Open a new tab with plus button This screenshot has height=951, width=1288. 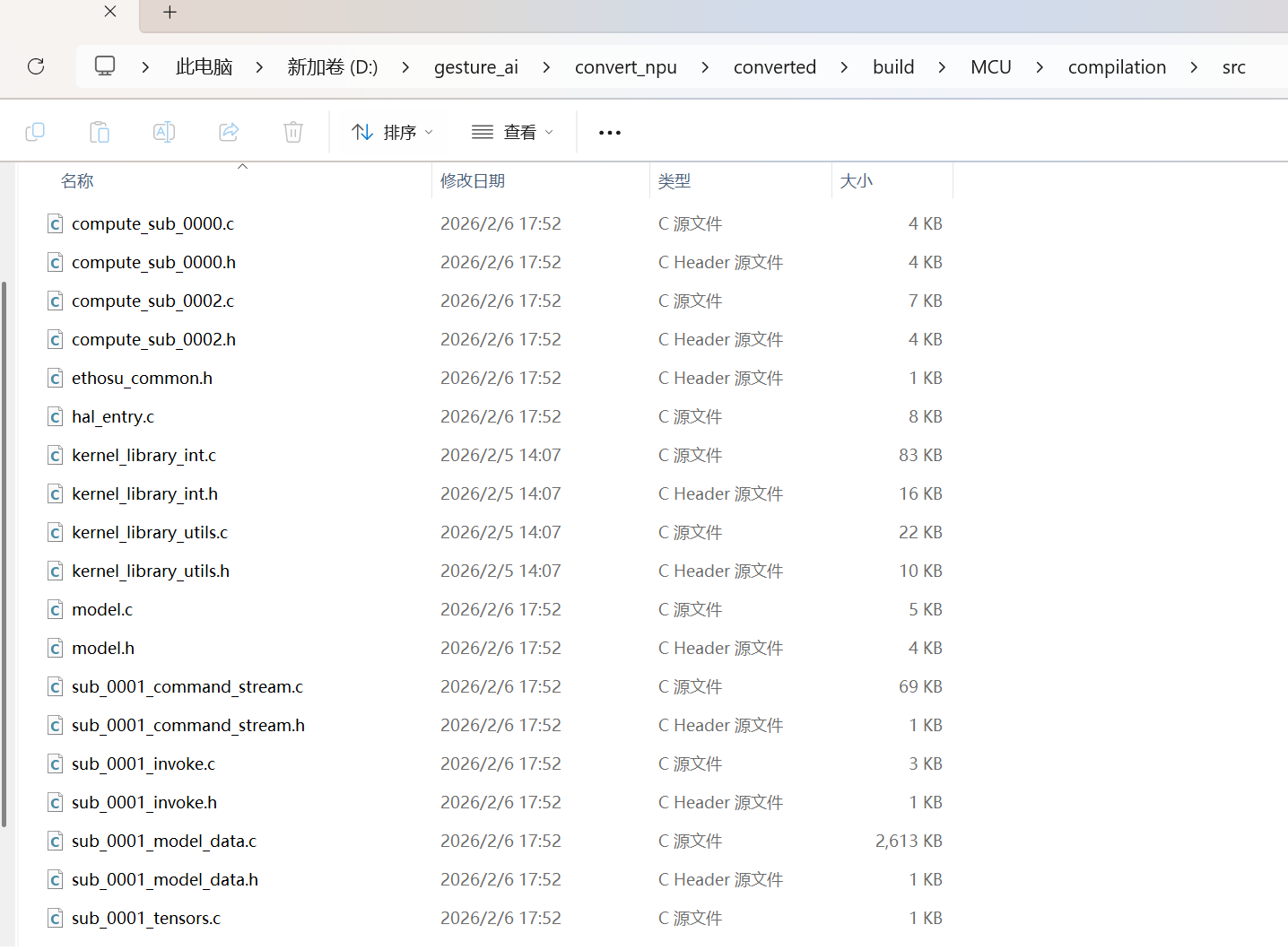[x=170, y=13]
